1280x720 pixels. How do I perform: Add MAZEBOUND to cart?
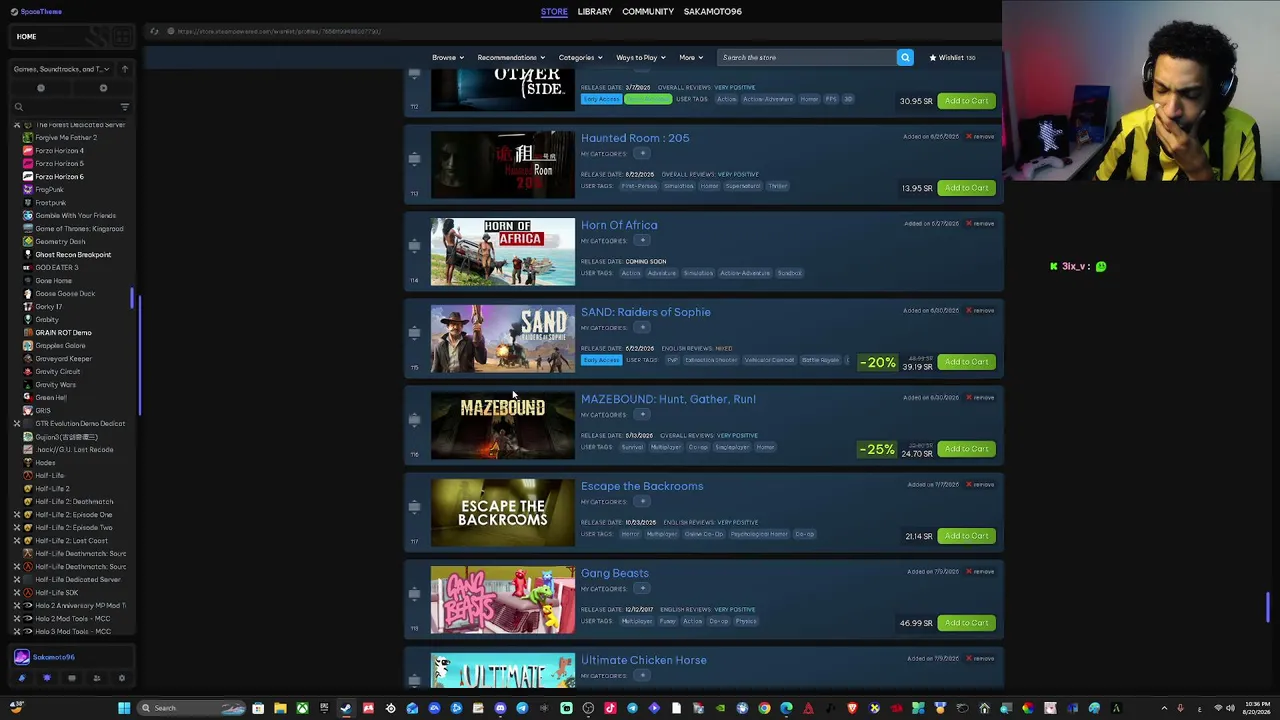point(966,449)
